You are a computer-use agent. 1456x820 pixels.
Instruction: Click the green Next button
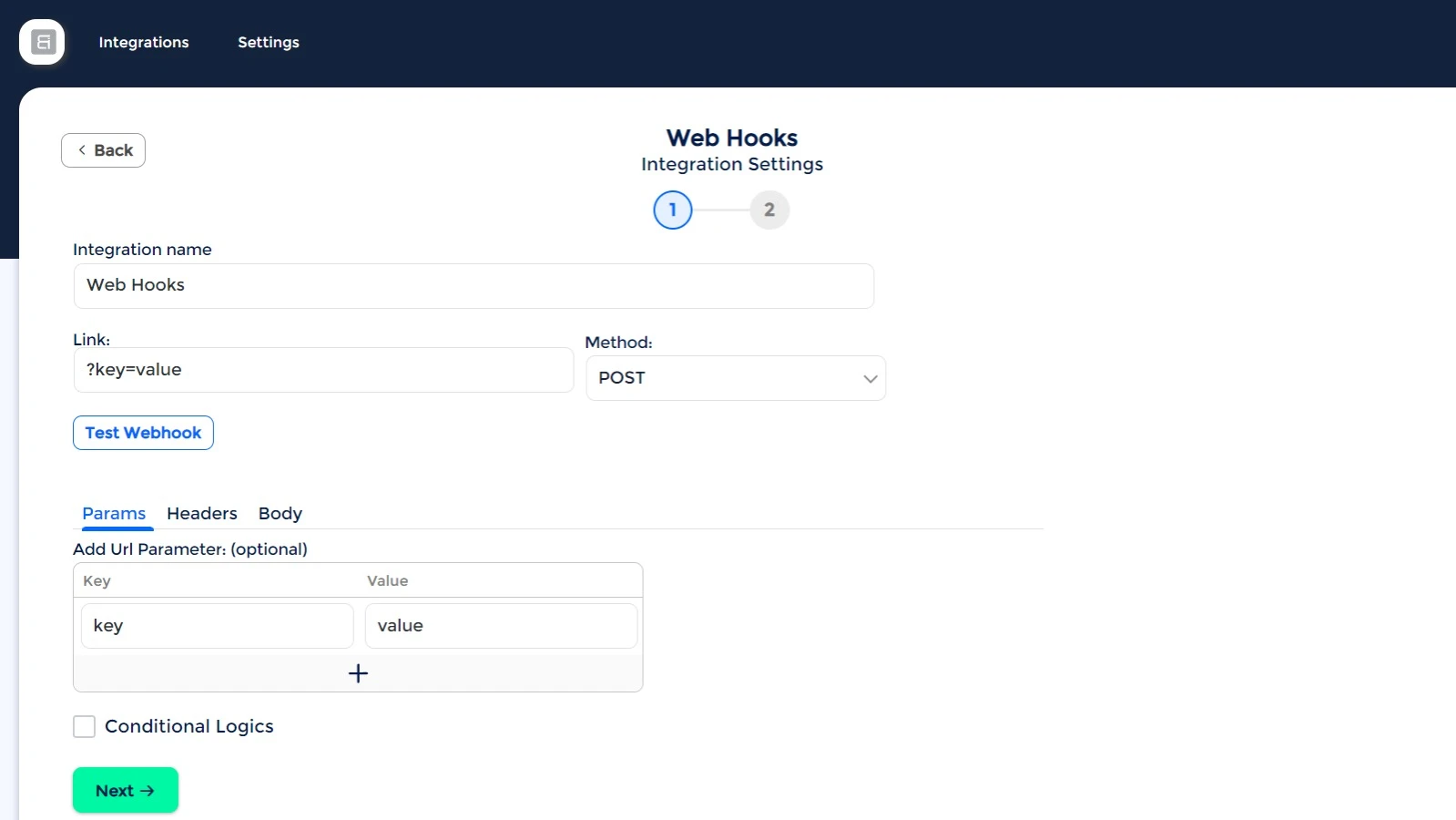pos(126,790)
